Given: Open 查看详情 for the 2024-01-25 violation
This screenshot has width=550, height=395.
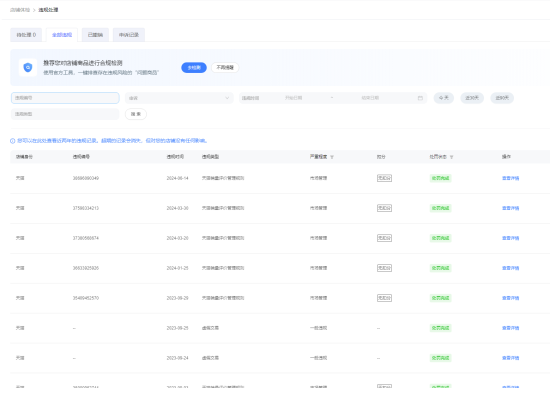Looking at the screenshot, I should coord(510,268).
